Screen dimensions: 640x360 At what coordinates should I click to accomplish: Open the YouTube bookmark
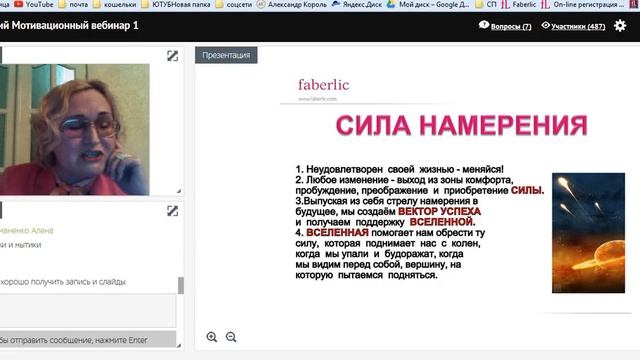tap(34, 4)
